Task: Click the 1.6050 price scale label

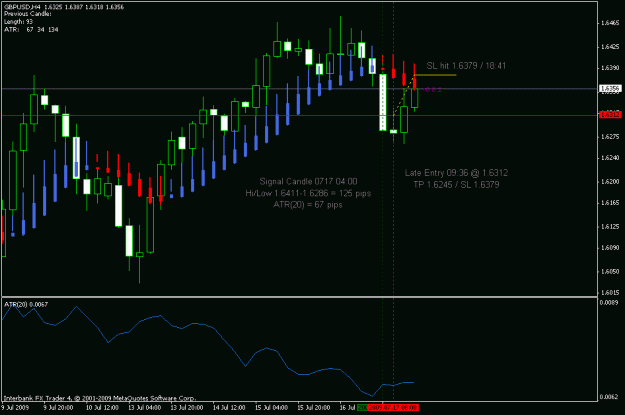Action: [610, 271]
